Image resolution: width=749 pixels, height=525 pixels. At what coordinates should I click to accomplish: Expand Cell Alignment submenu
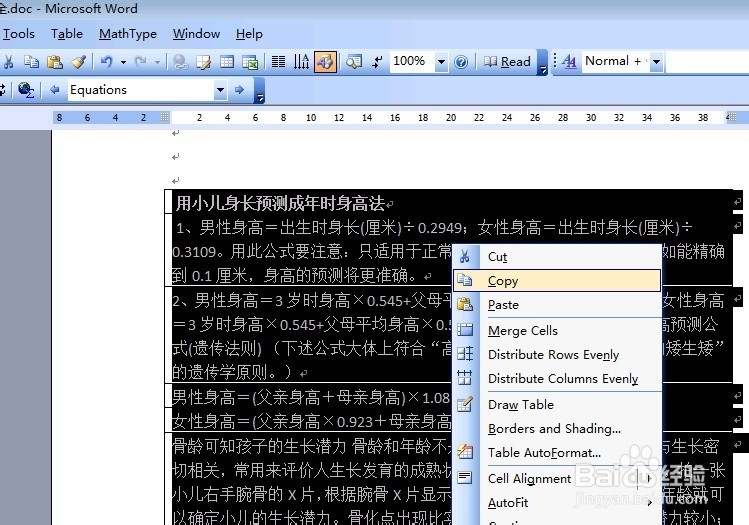point(556,479)
